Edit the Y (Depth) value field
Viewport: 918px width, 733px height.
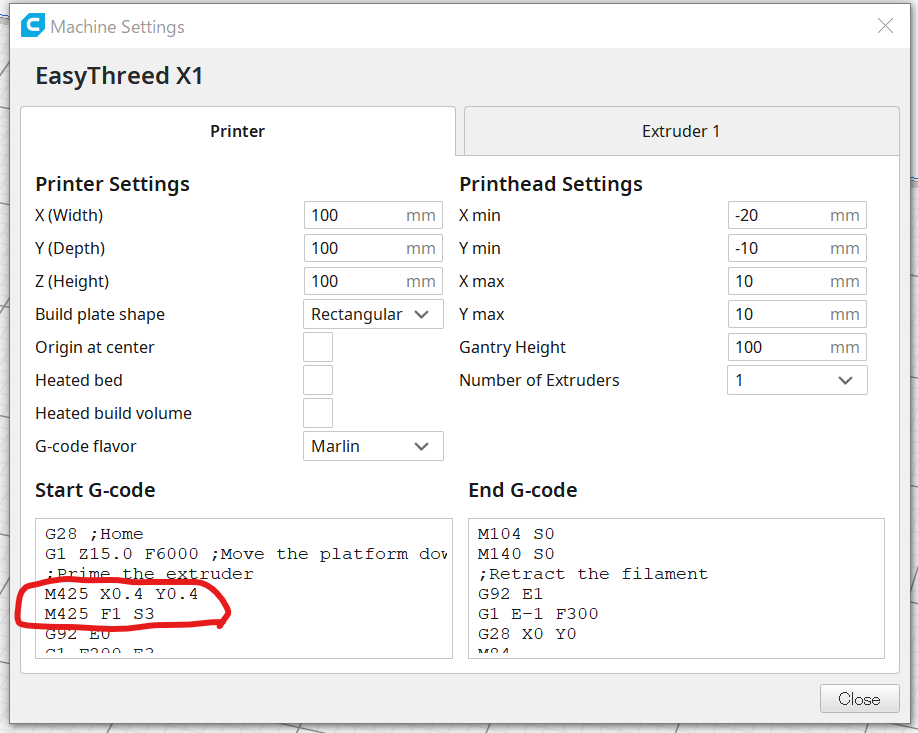click(373, 248)
